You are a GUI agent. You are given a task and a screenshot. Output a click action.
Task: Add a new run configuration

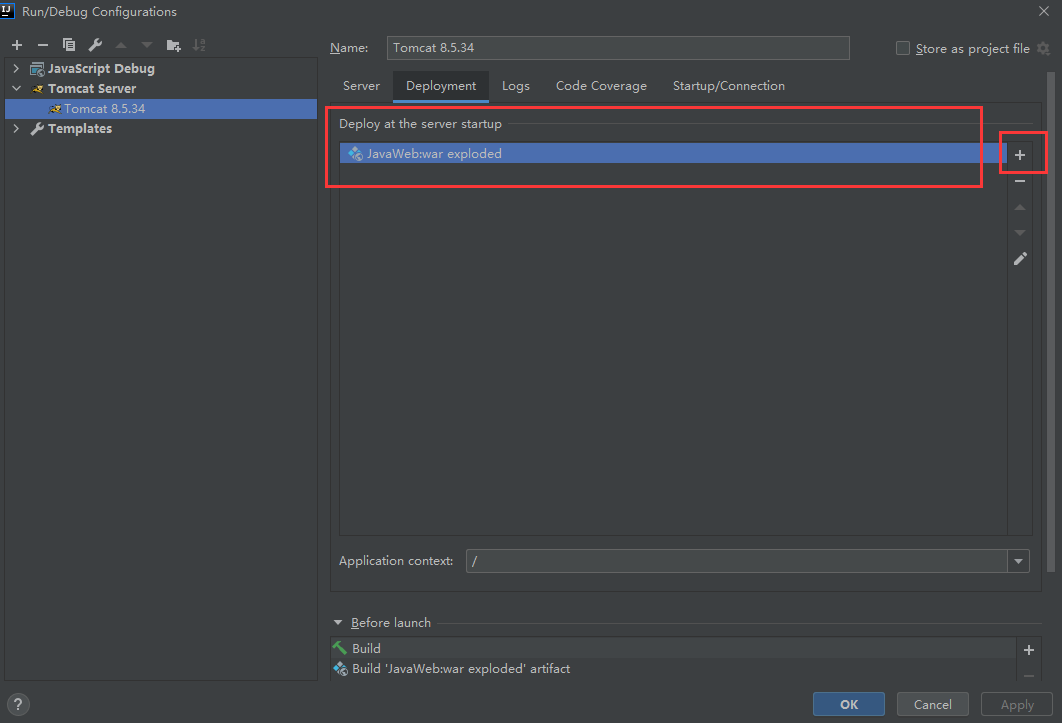pos(17,45)
